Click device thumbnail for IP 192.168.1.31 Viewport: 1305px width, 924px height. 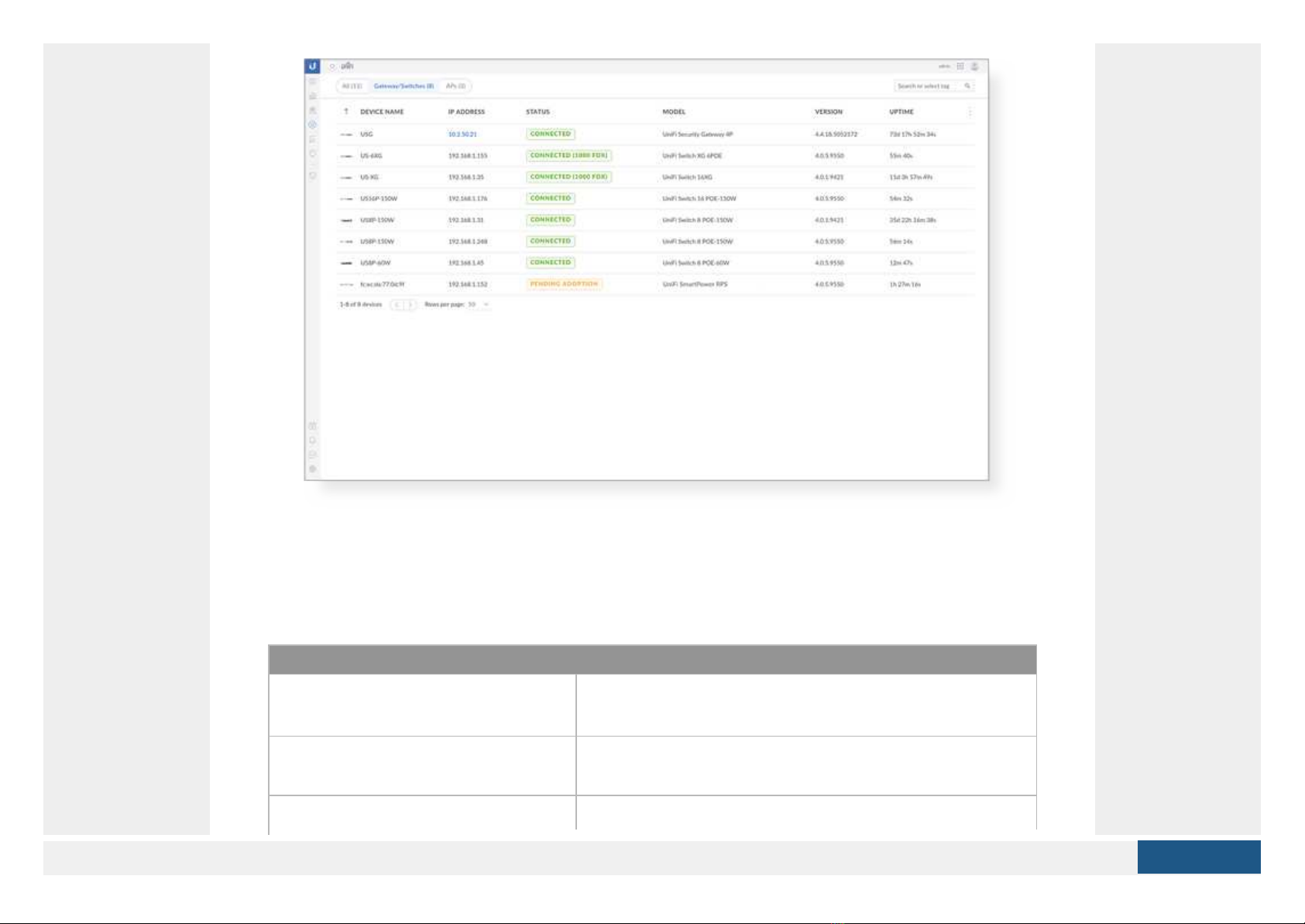tap(347, 221)
